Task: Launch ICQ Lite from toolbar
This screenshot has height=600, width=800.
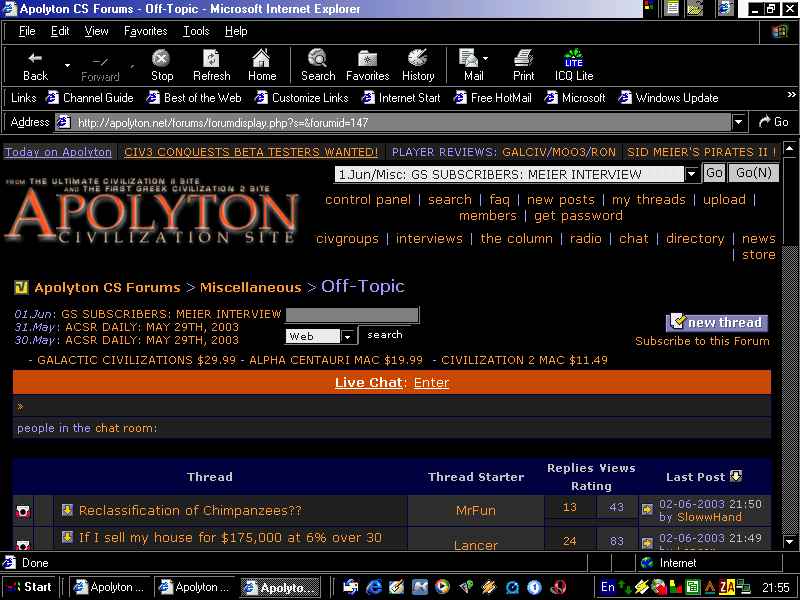Action: click(573, 59)
